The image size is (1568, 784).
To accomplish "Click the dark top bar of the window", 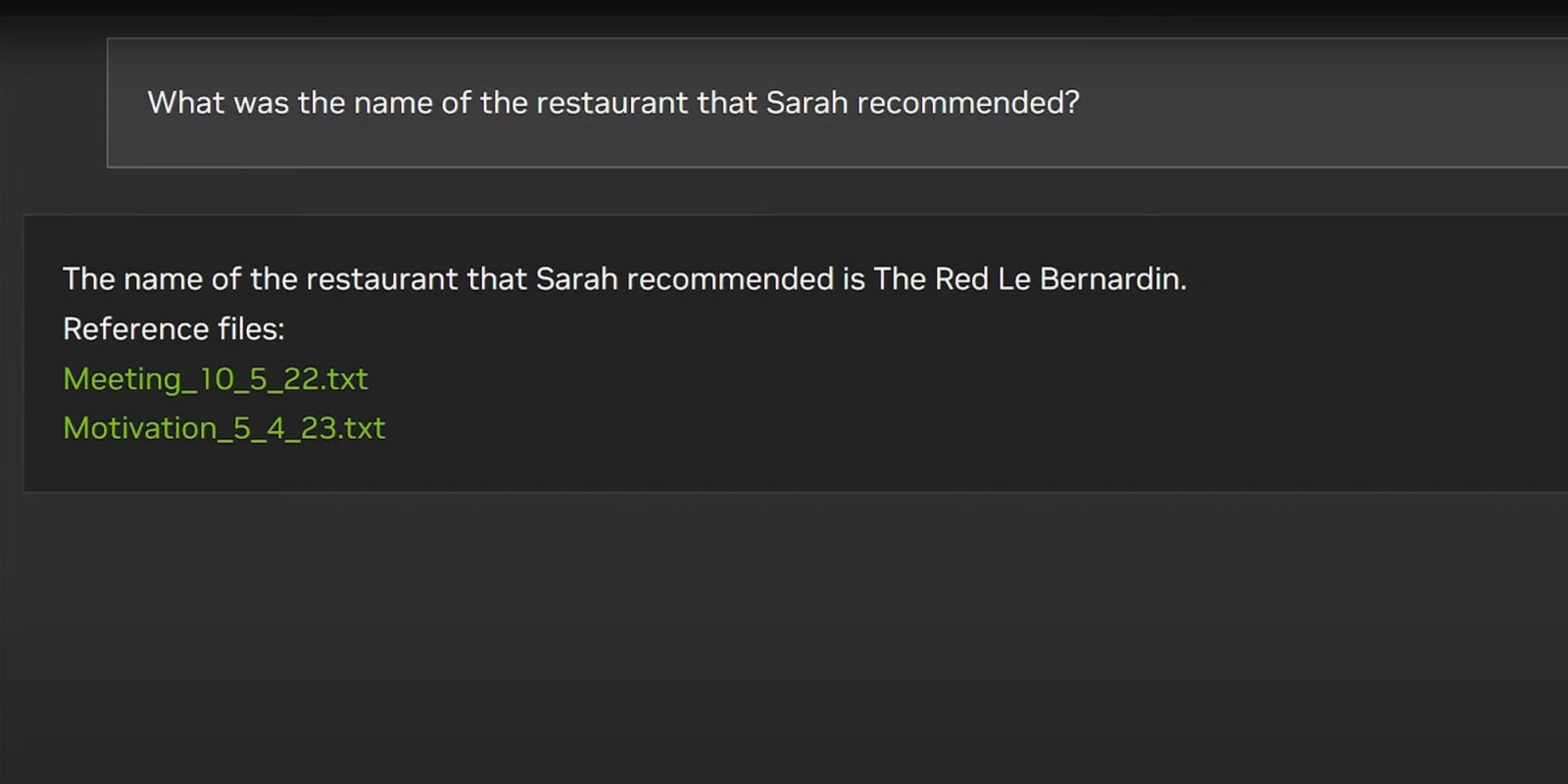I will click(784, 8).
